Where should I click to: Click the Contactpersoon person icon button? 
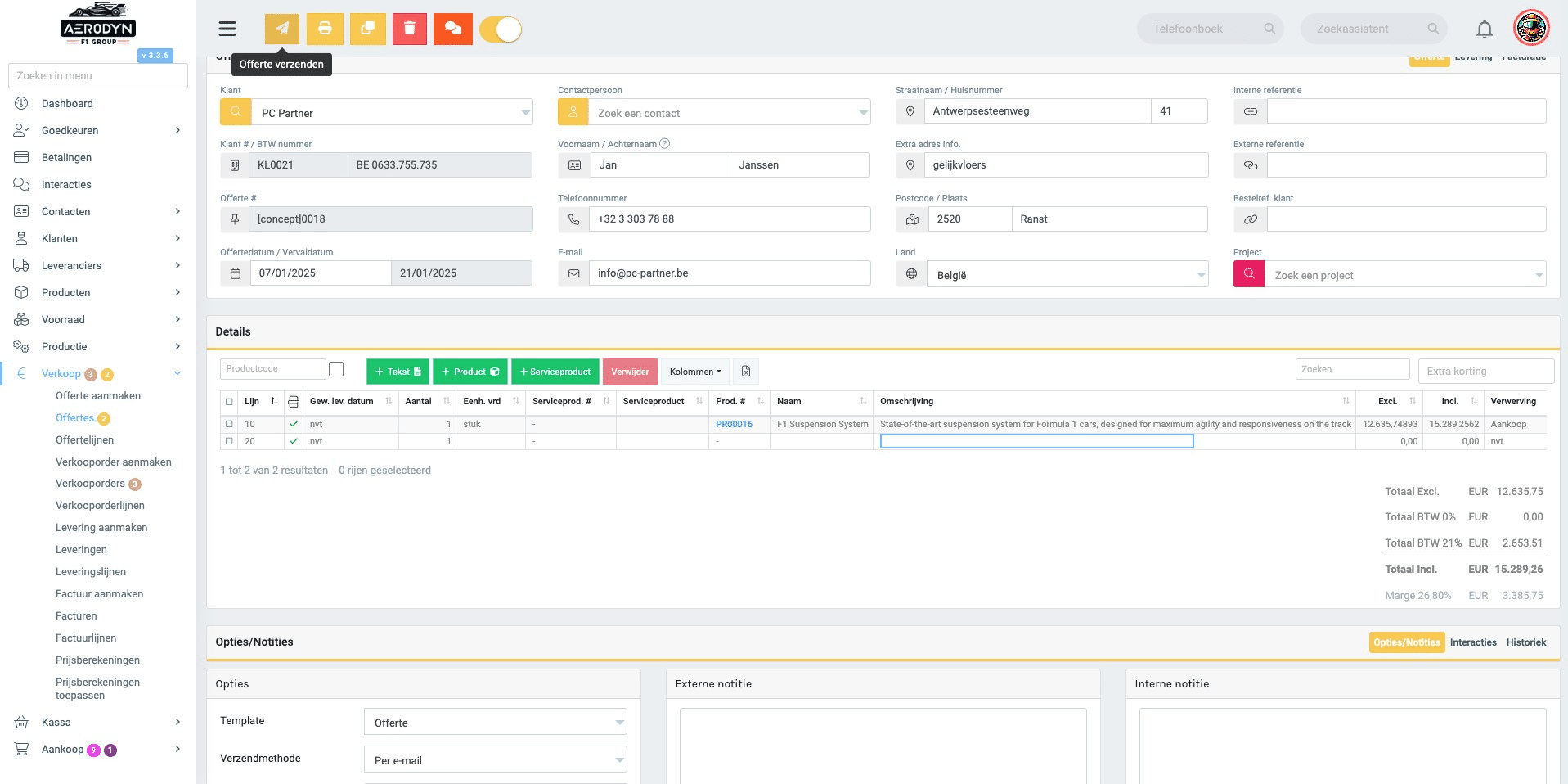[573, 112]
